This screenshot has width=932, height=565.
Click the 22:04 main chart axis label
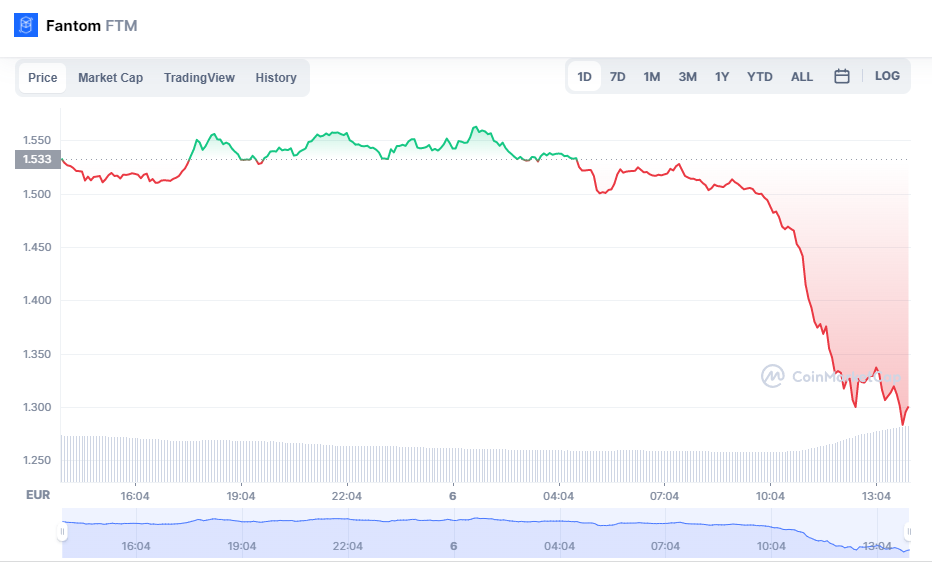[347, 496]
